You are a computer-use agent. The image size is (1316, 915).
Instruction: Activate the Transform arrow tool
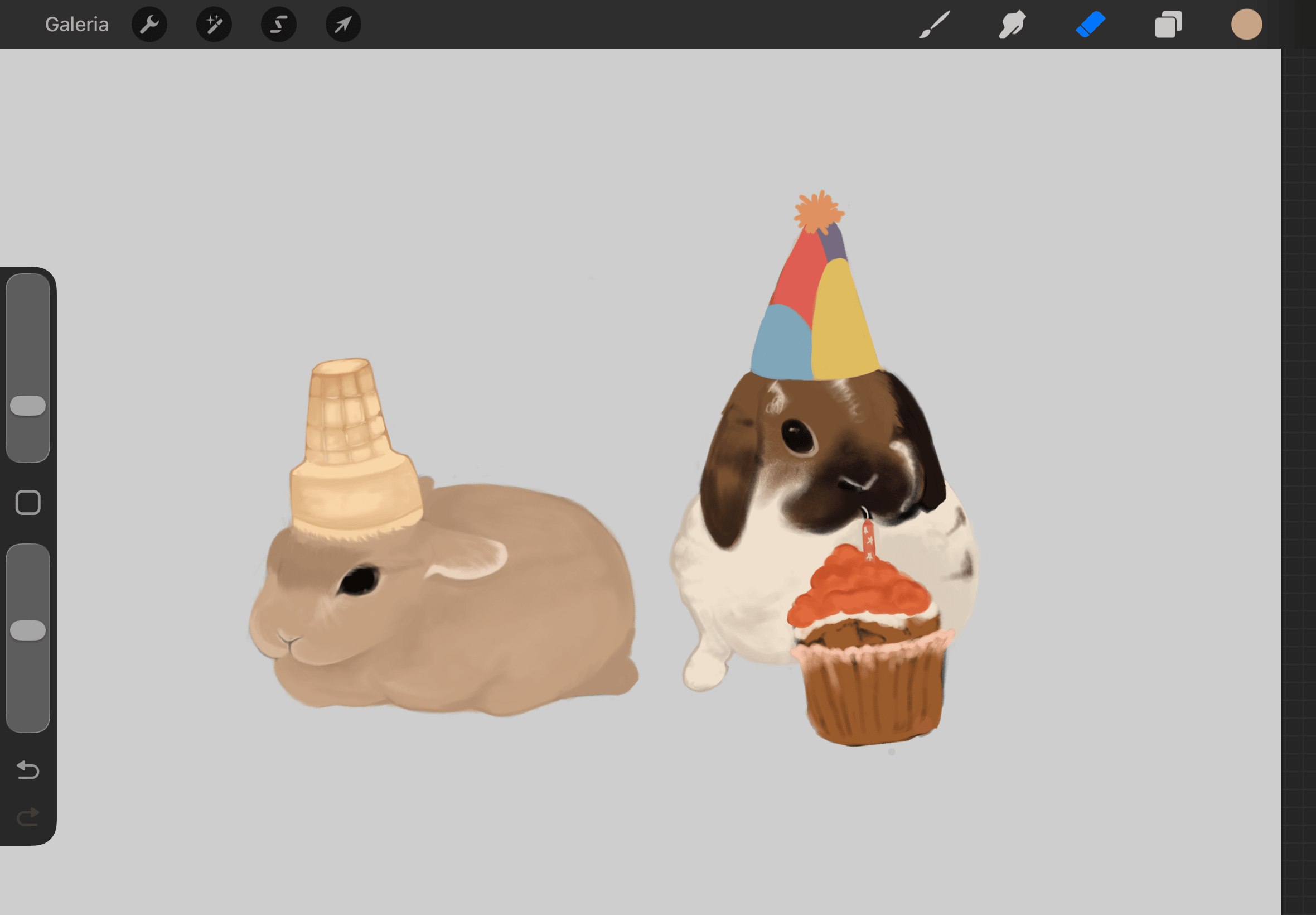(343, 24)
